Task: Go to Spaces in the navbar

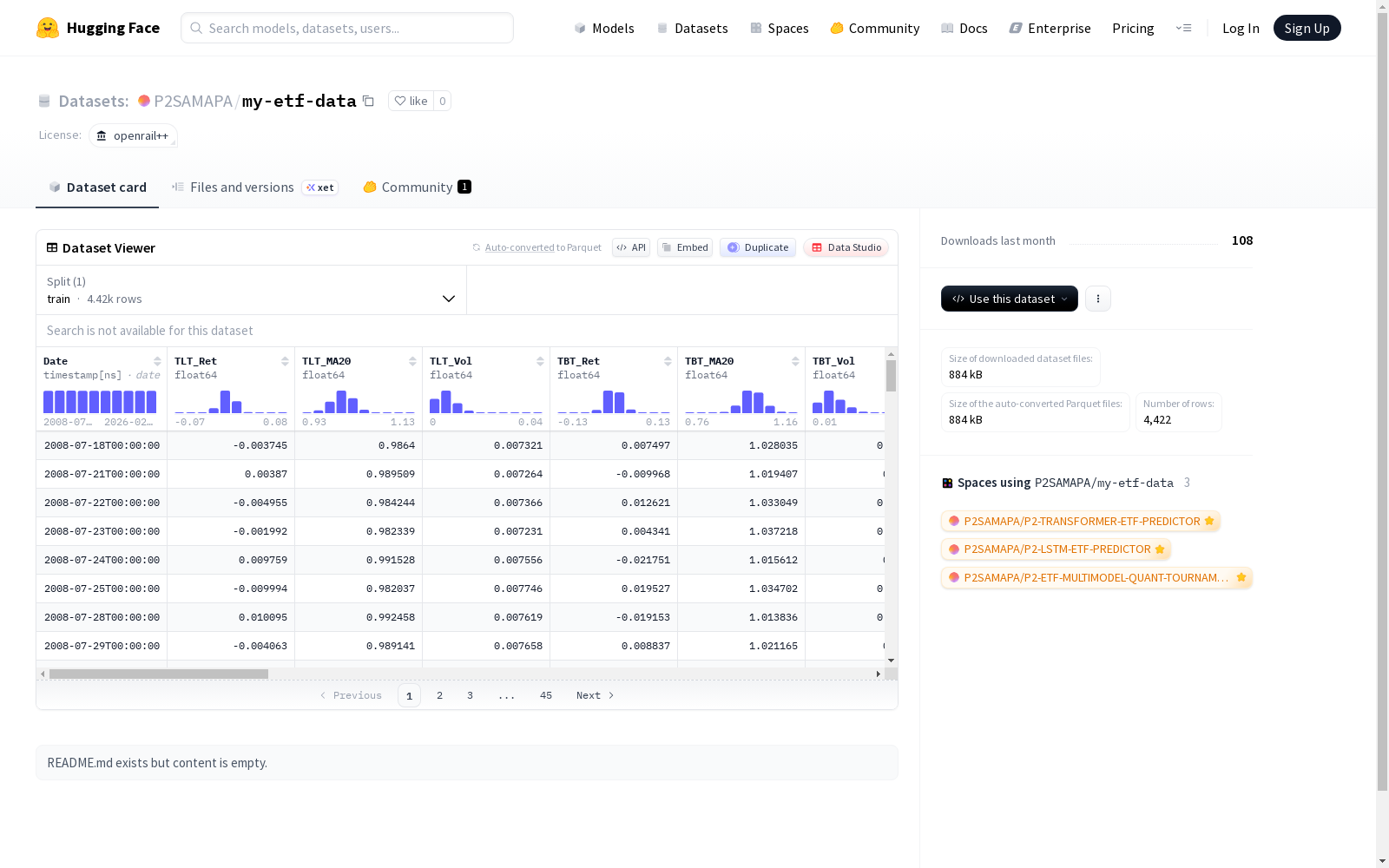Action: [780, 28]
